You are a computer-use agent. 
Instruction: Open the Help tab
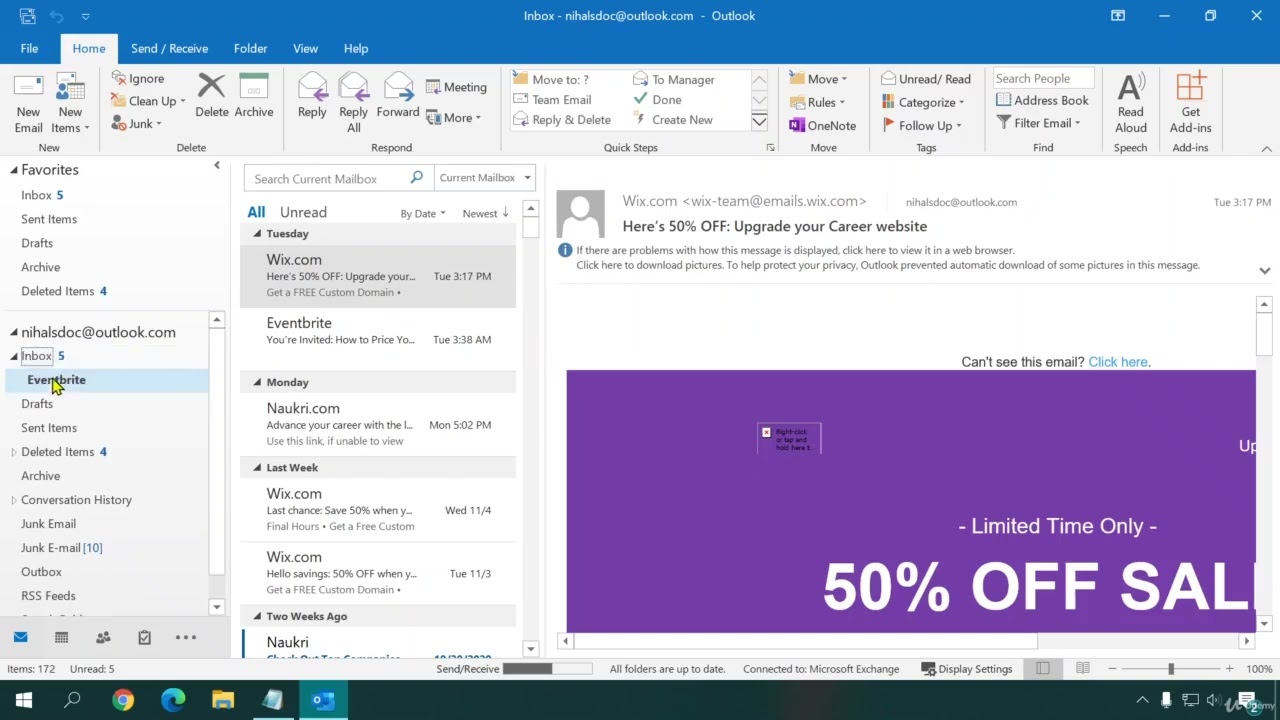(x=356, y=48)
